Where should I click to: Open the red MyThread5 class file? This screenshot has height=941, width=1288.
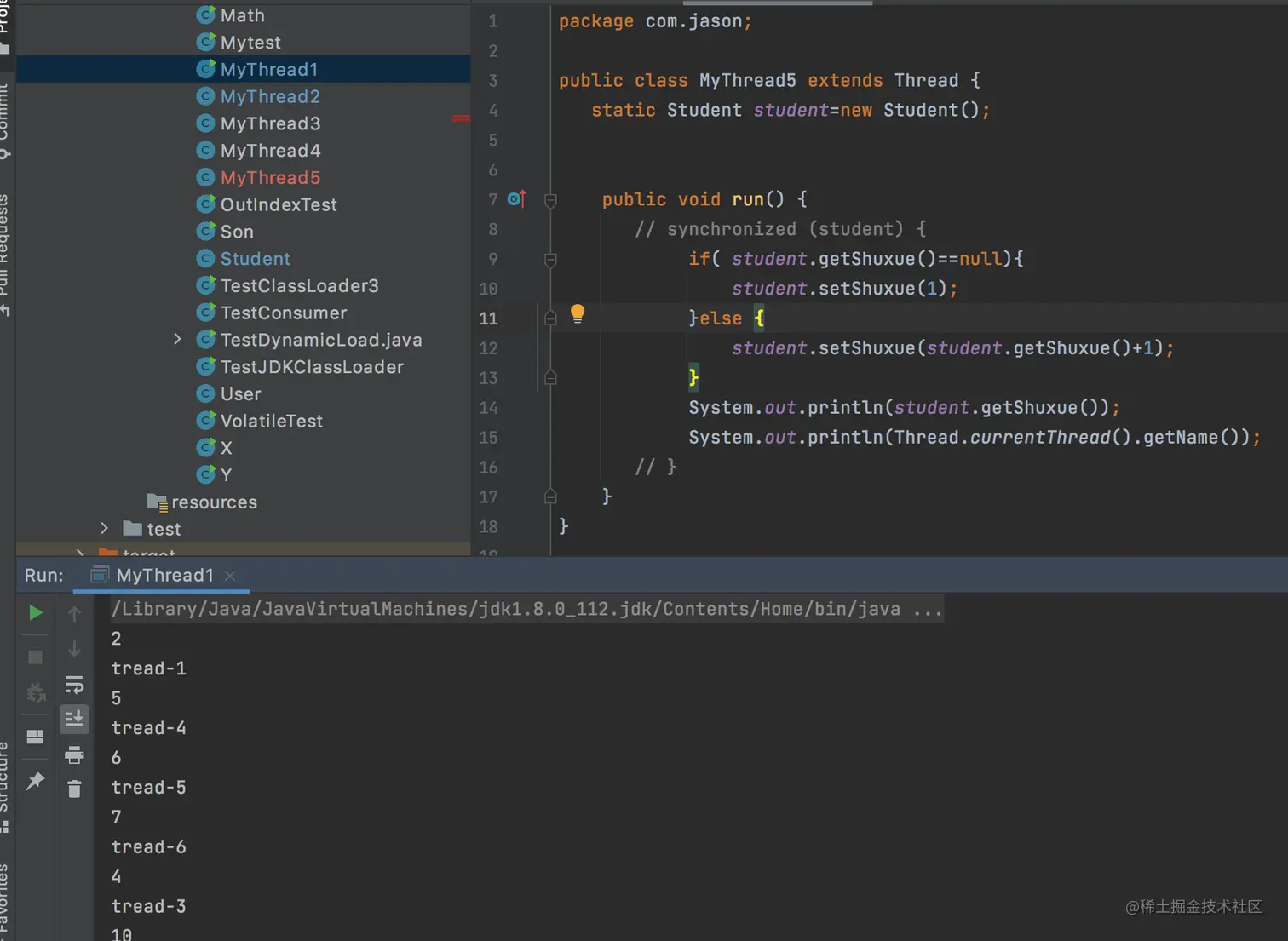[x=270, y=177]
